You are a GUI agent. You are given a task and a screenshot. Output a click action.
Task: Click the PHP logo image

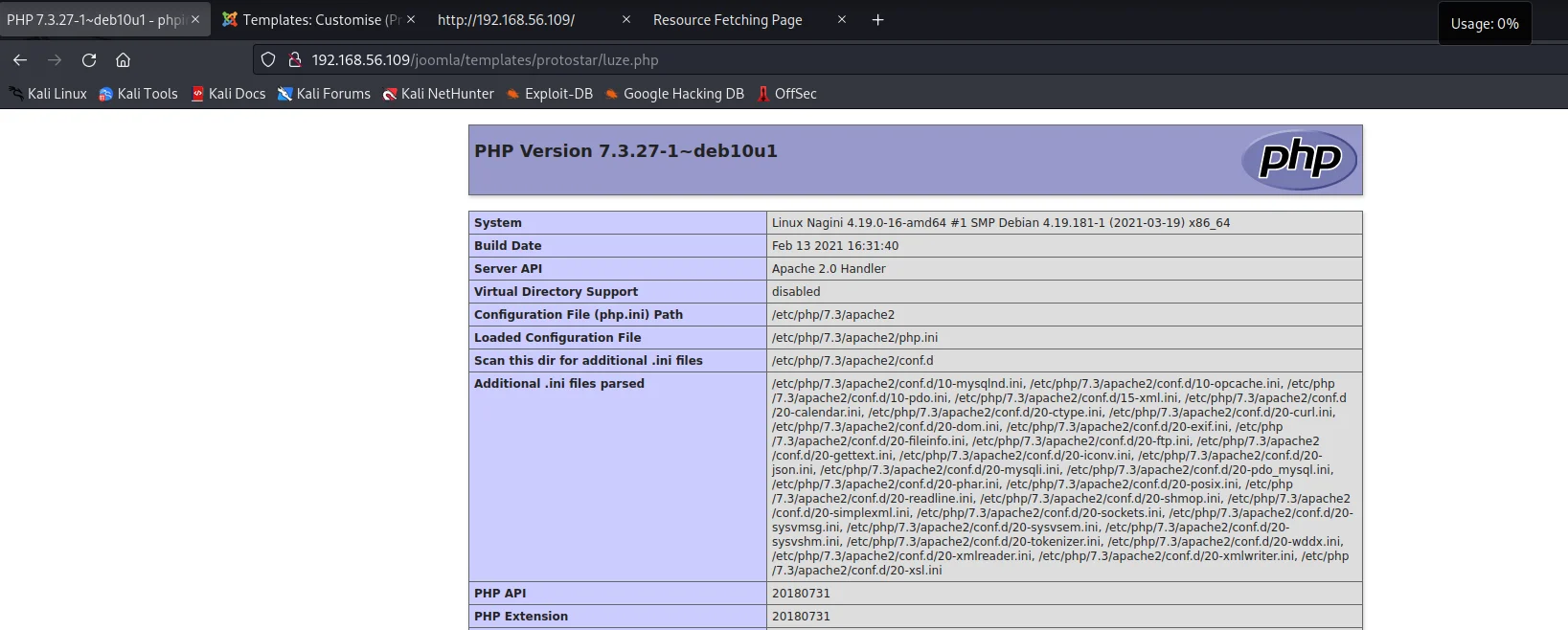(1299, 159)
